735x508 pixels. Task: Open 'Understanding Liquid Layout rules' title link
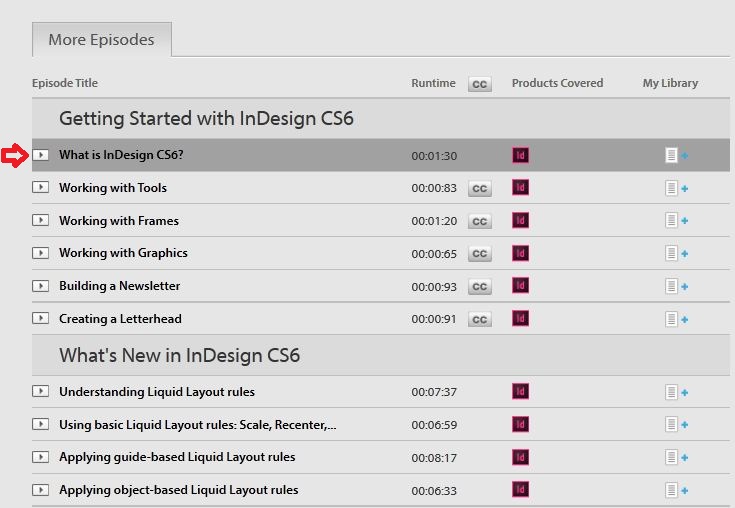point(157,392)
